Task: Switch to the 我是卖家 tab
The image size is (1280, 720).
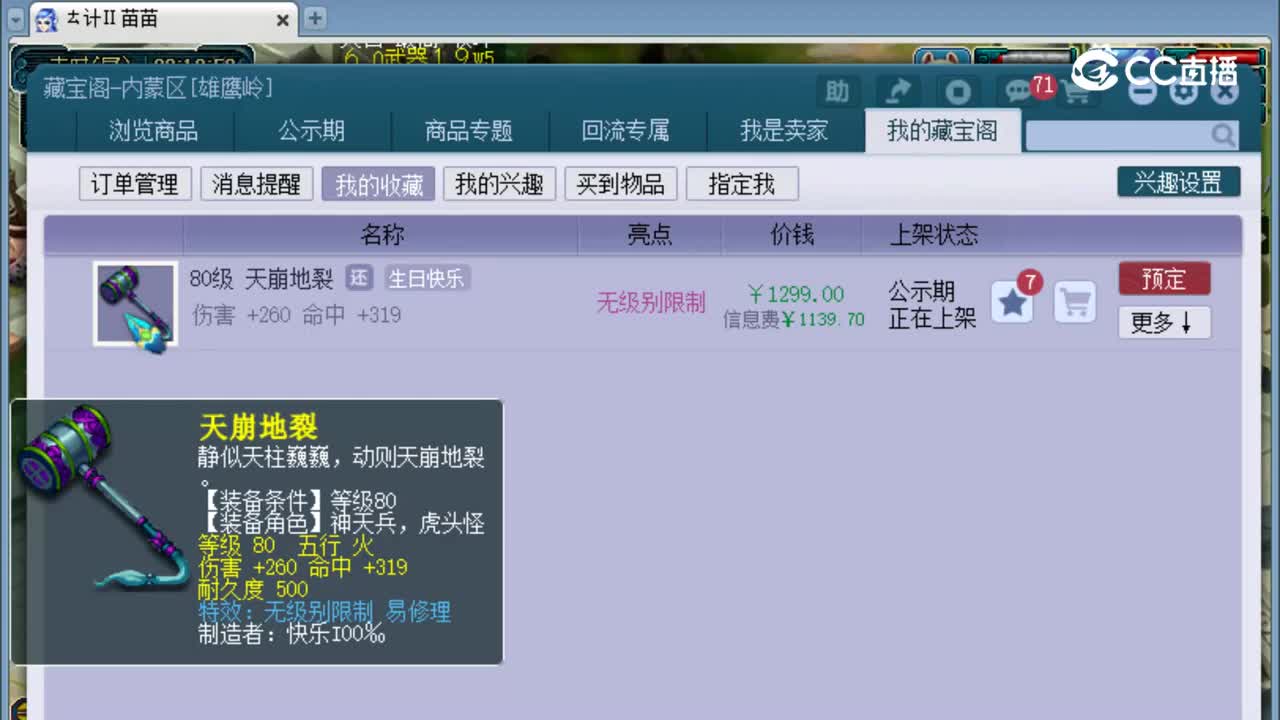Action: pyautogui.click(x=783, y=131)
